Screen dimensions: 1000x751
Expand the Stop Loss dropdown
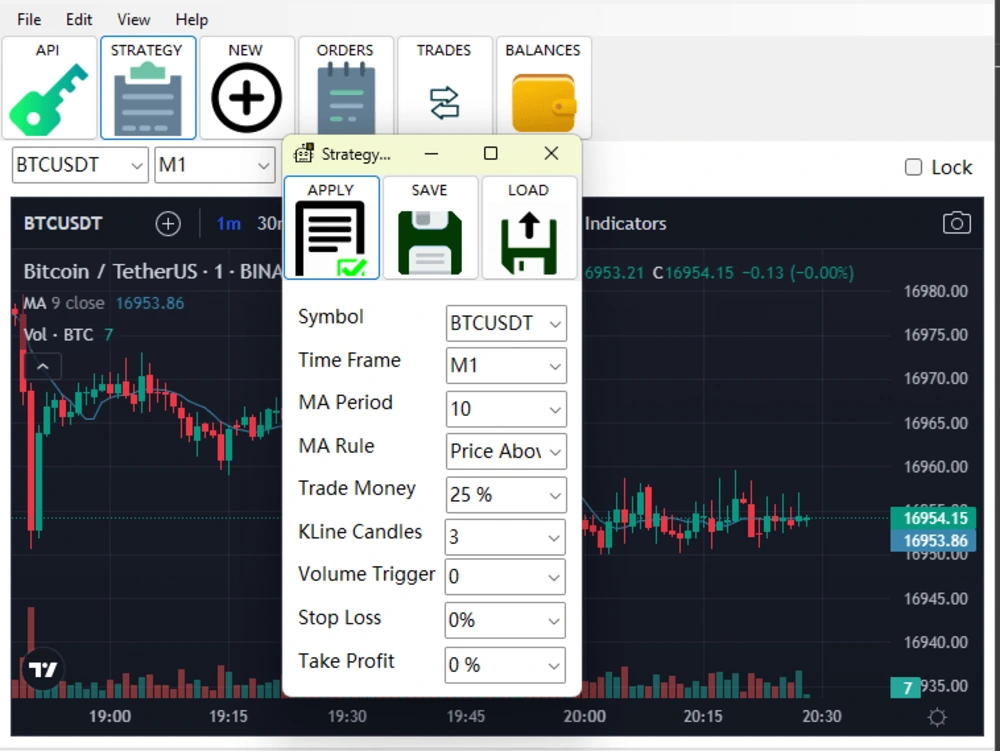coord(505,620)
